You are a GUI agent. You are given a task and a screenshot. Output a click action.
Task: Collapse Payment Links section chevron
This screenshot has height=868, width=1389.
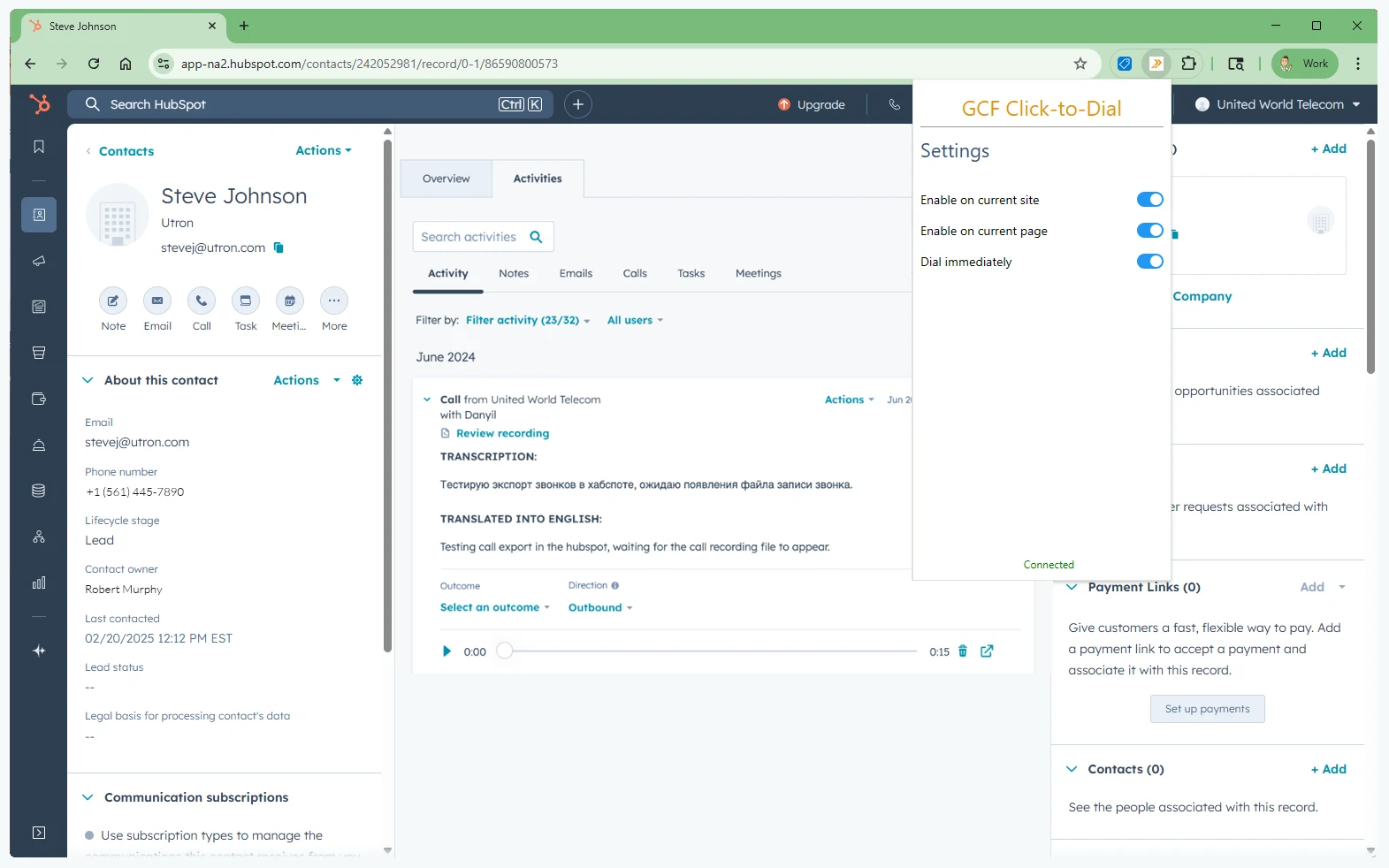[1072, 587]
